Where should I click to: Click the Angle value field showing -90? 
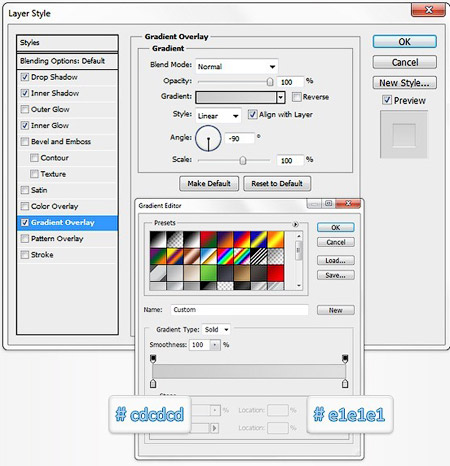tap(239, 138)
